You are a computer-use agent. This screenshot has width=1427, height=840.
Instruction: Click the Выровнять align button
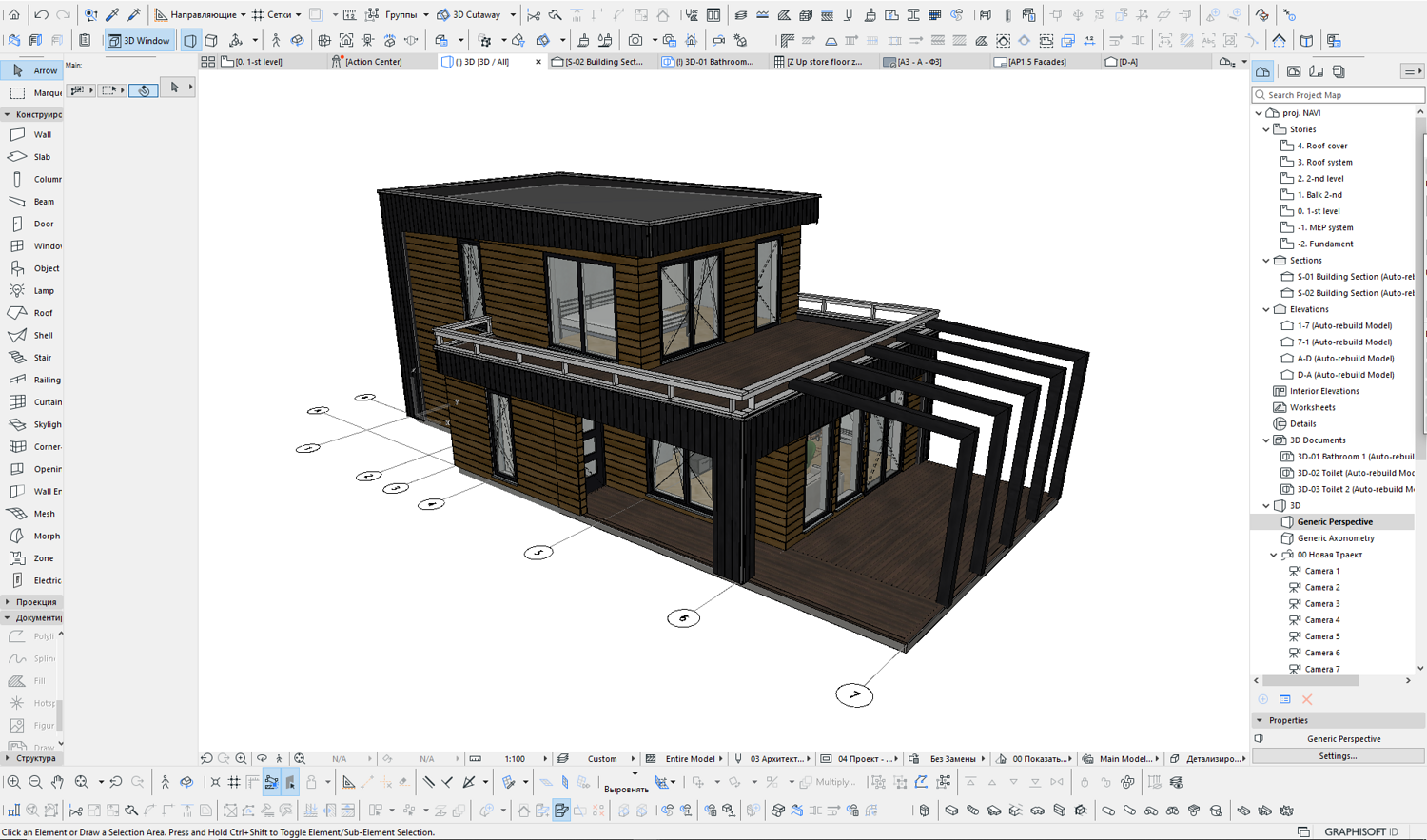tap(626, 789)
